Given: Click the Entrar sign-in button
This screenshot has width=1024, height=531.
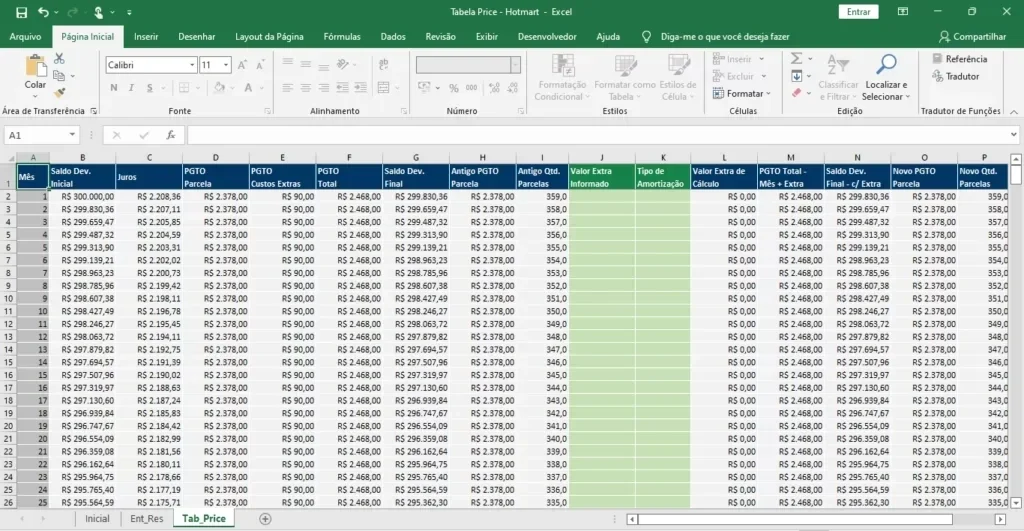Looking at the screenshot, I should click(x=858, y=12).
